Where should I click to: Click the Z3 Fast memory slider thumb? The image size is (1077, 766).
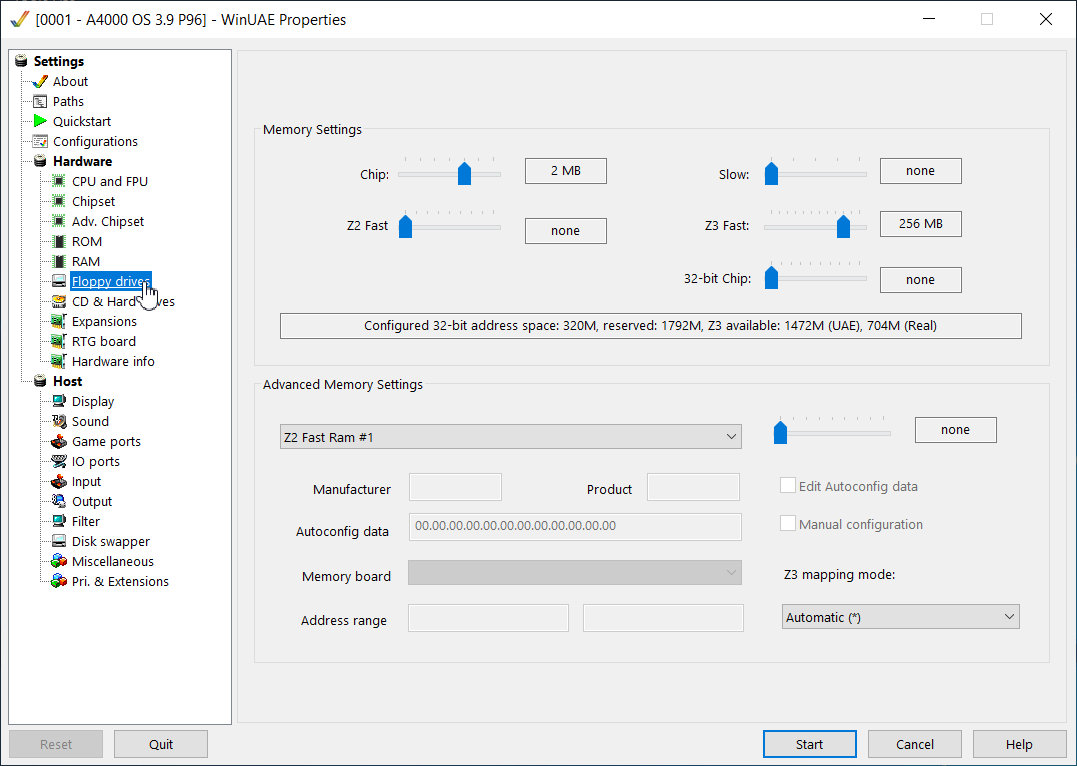click(843, 227)
